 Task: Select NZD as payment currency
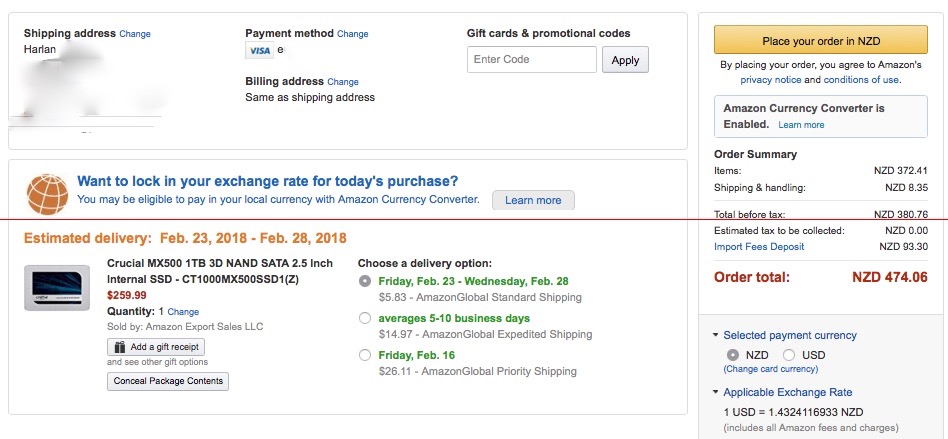point(733,355)
